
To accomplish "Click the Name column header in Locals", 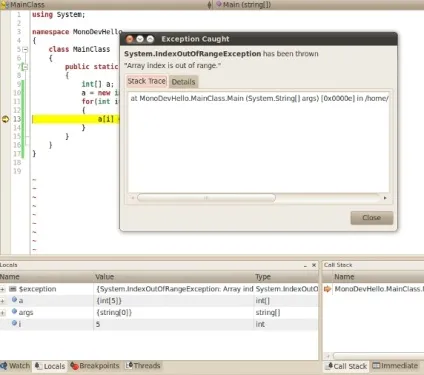I will click(47, 277).
